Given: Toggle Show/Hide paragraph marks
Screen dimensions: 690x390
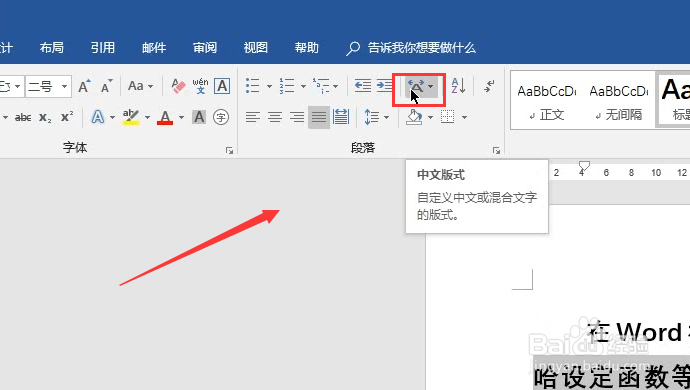Looking at the screenshot, I should click(x=489, y=86).
